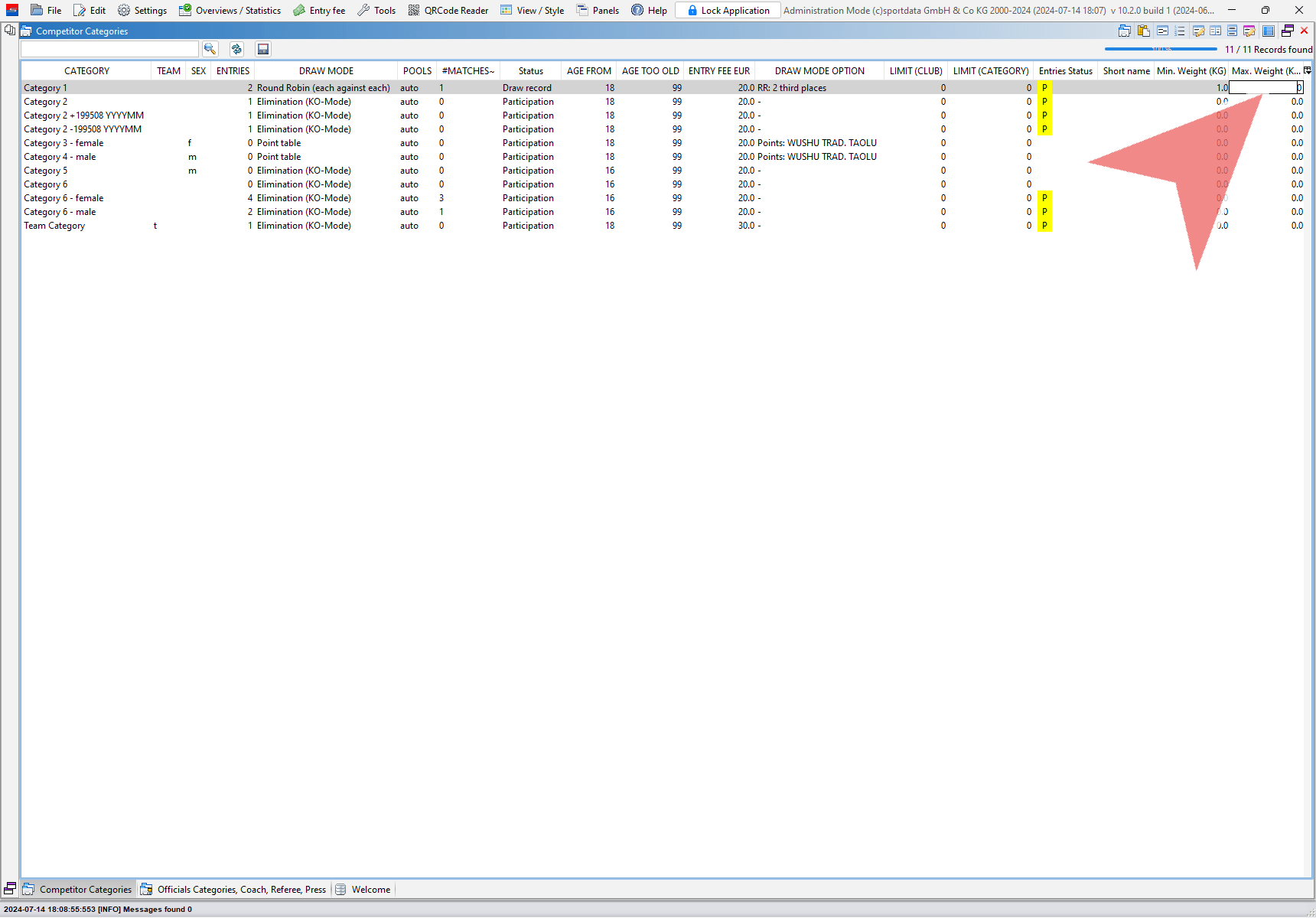Click the search text input field

(109, 49)
